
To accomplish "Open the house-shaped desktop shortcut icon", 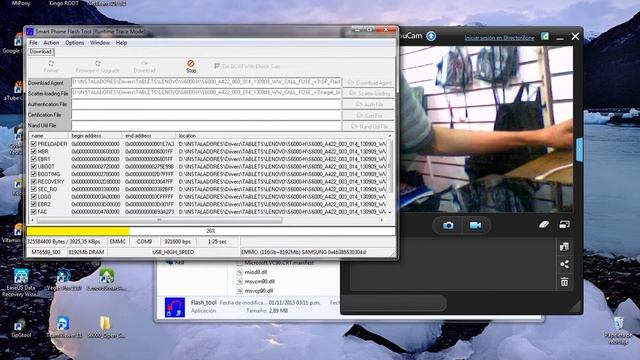I will [x=106, y=276].
